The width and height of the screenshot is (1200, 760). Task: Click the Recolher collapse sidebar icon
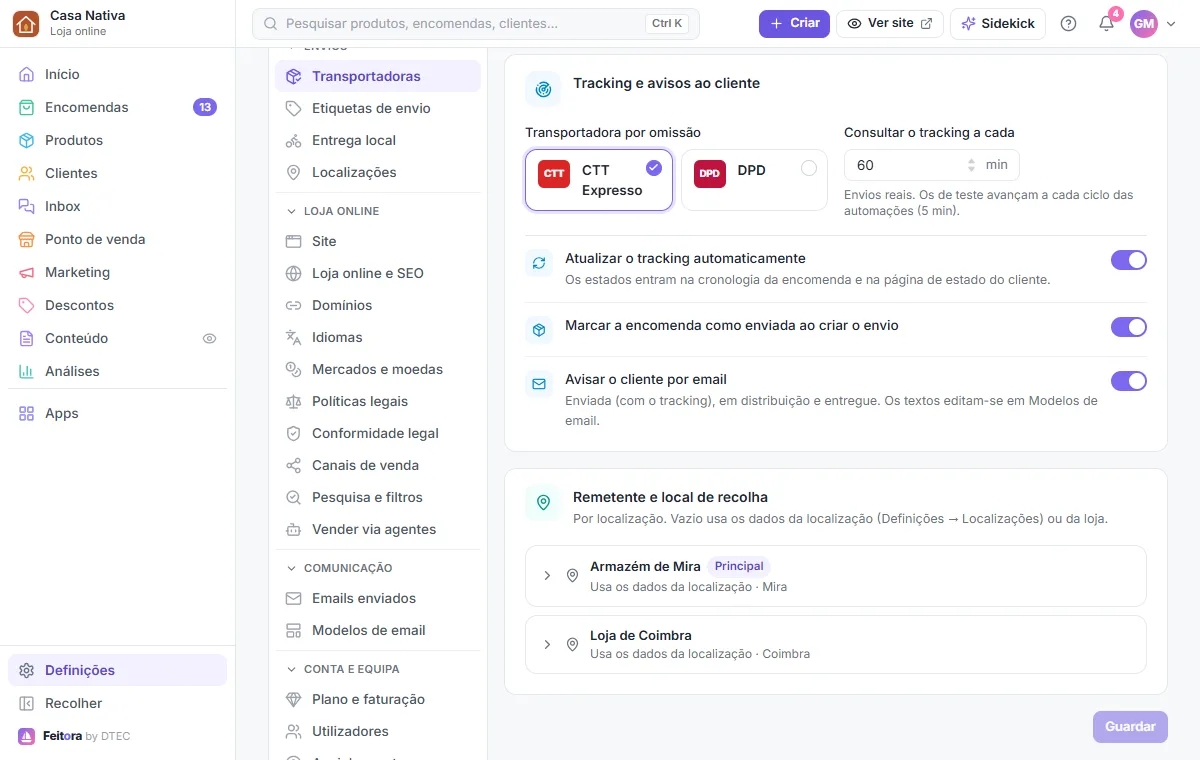coord(27,703)
